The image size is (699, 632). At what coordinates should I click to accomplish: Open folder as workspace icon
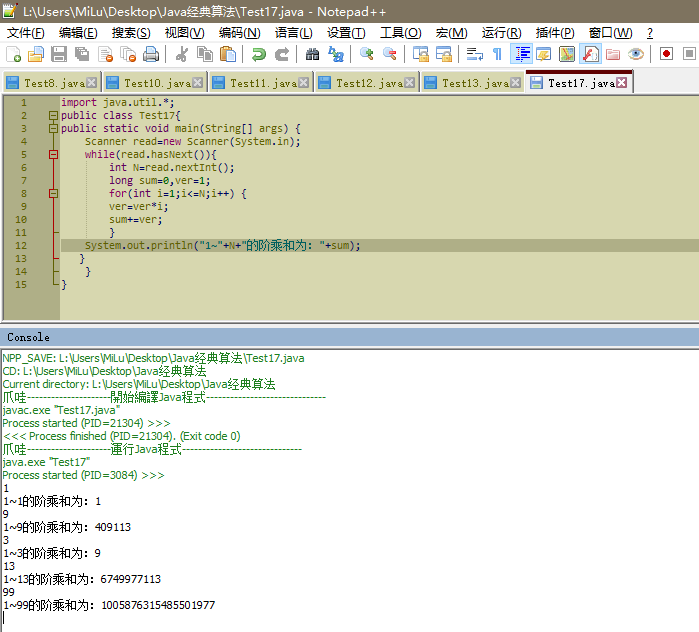tap(613, 54)
